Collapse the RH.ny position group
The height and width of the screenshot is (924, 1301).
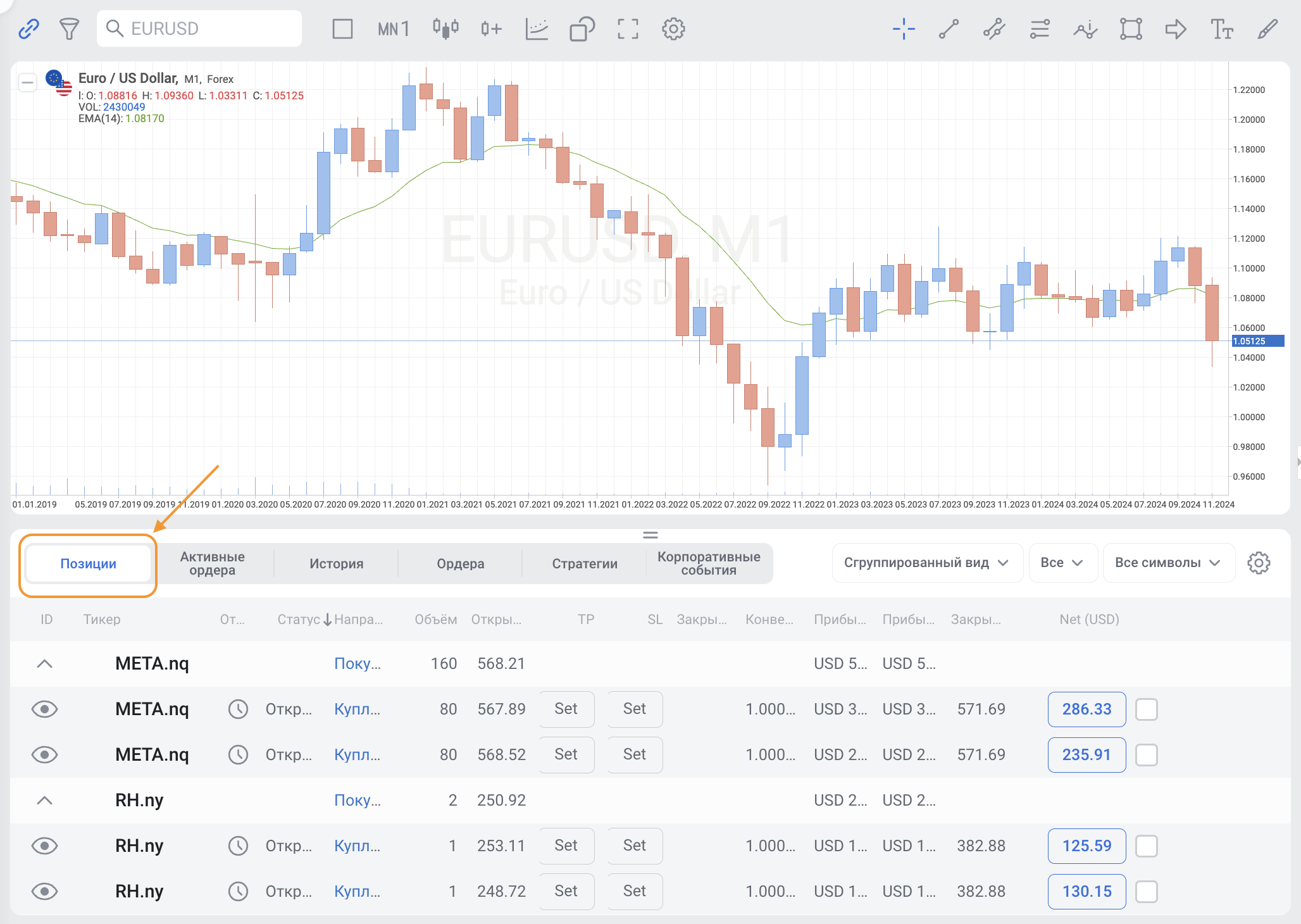coord(44,801)
